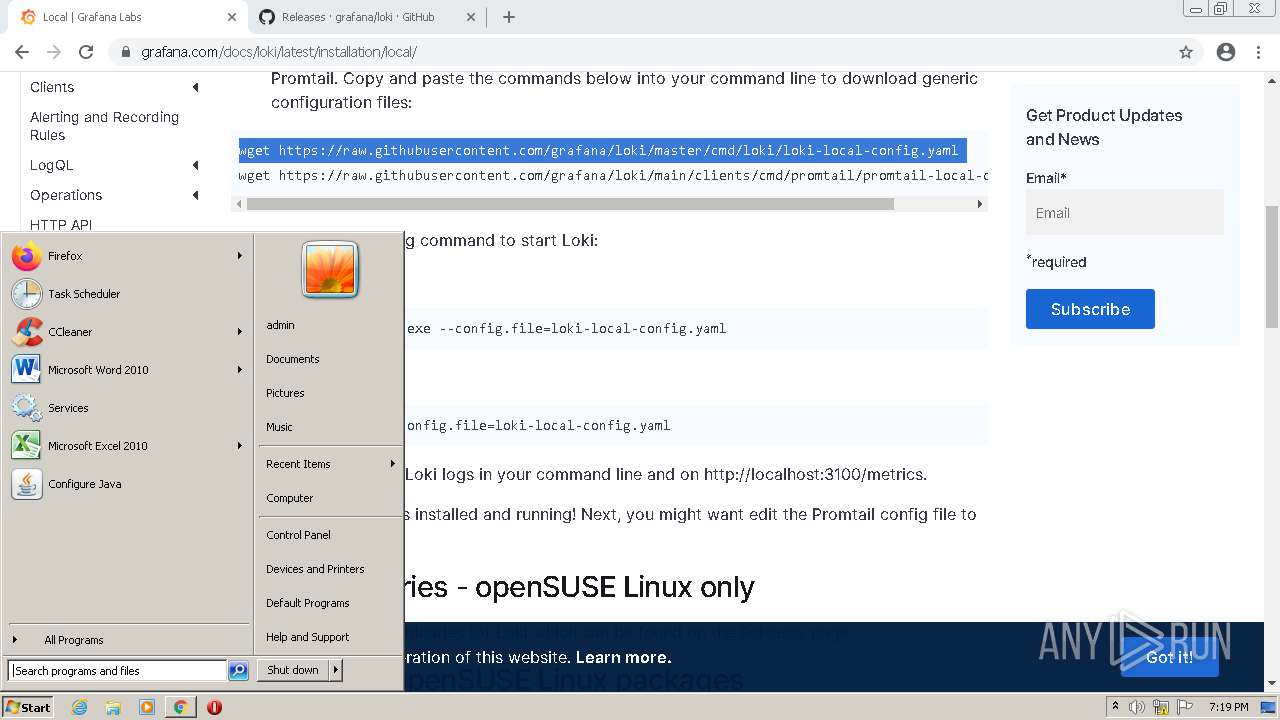This screenshot has height=720, width=1280.
Task: Open HTTP API sidebar link
Action: tap(61, 225)
